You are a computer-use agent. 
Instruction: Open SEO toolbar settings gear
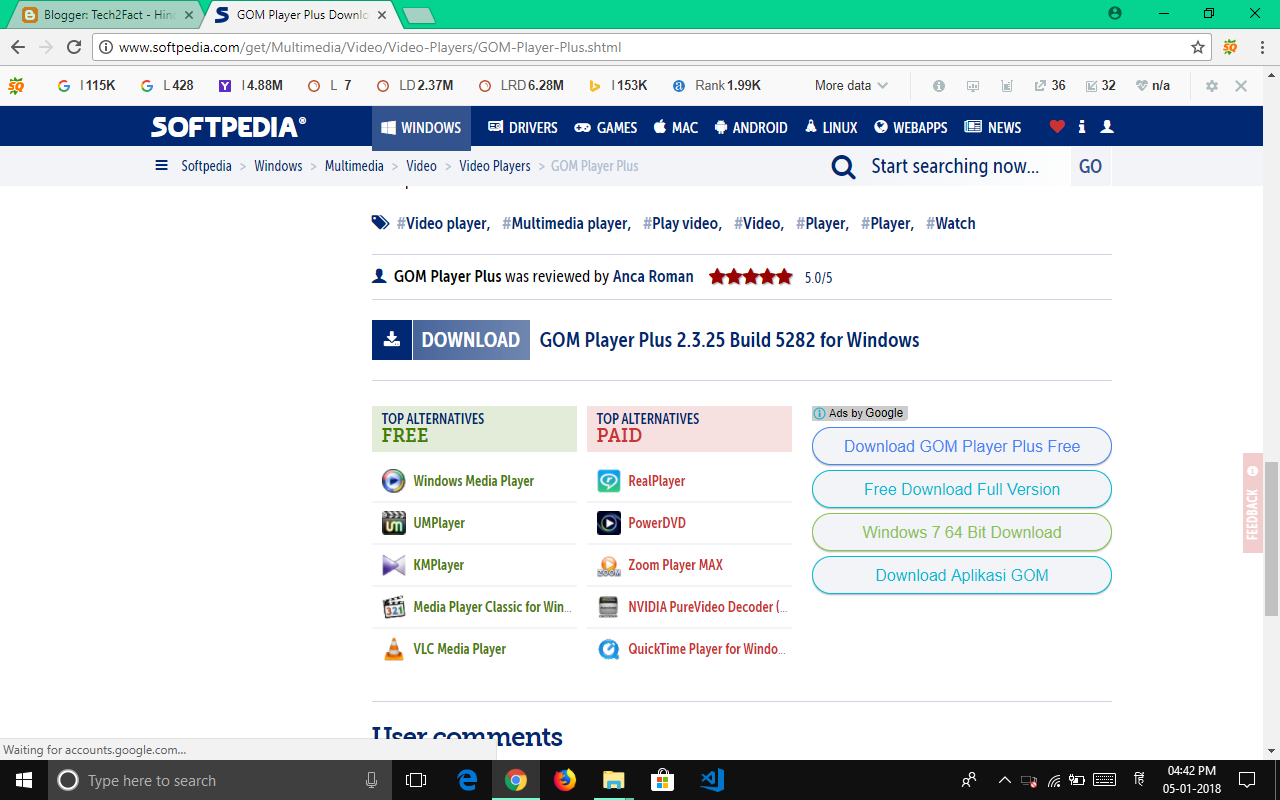(x=1212, y=86)
